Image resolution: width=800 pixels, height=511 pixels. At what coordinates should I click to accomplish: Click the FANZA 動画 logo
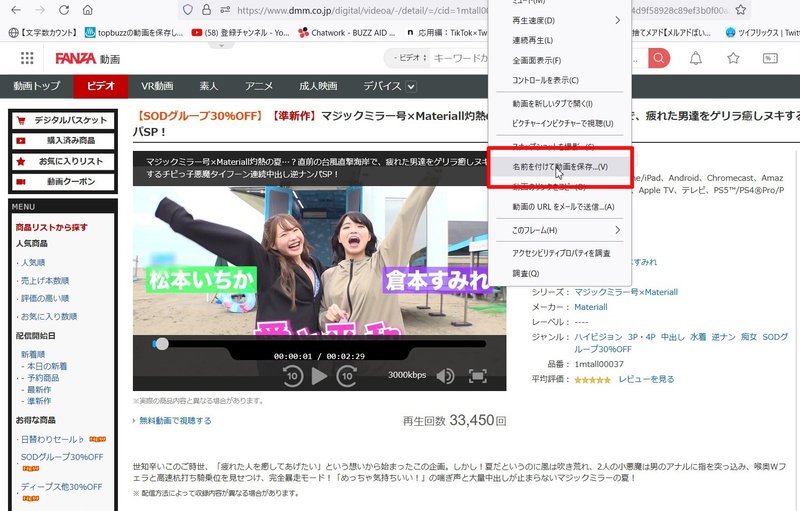coord(87,59)
